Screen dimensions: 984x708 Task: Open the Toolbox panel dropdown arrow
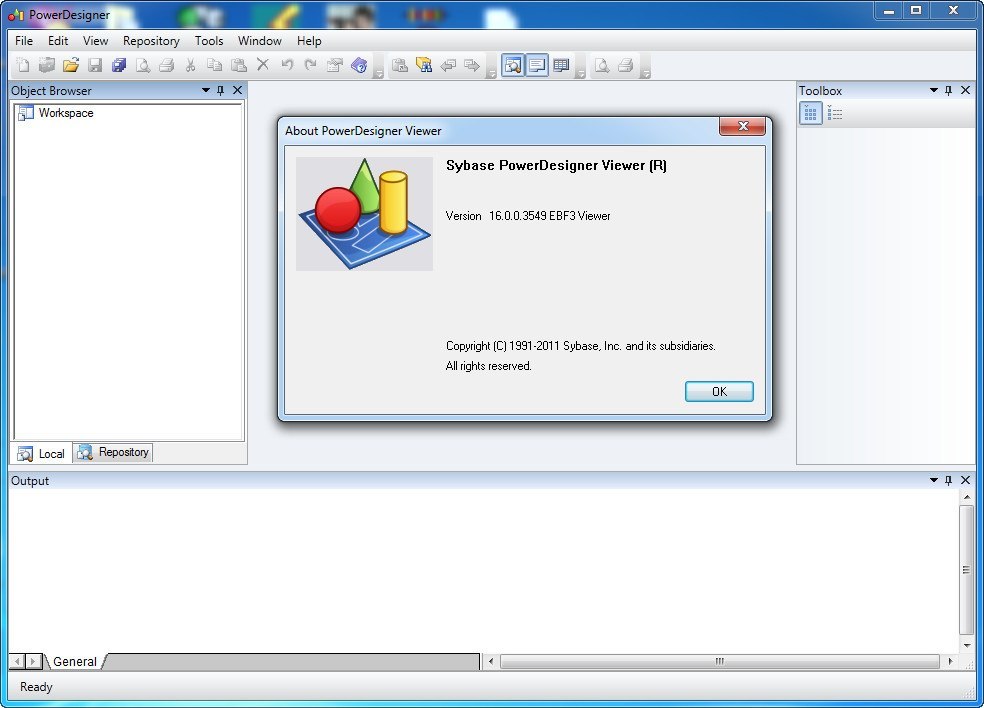pyautogui.click(x=933, y=90)
